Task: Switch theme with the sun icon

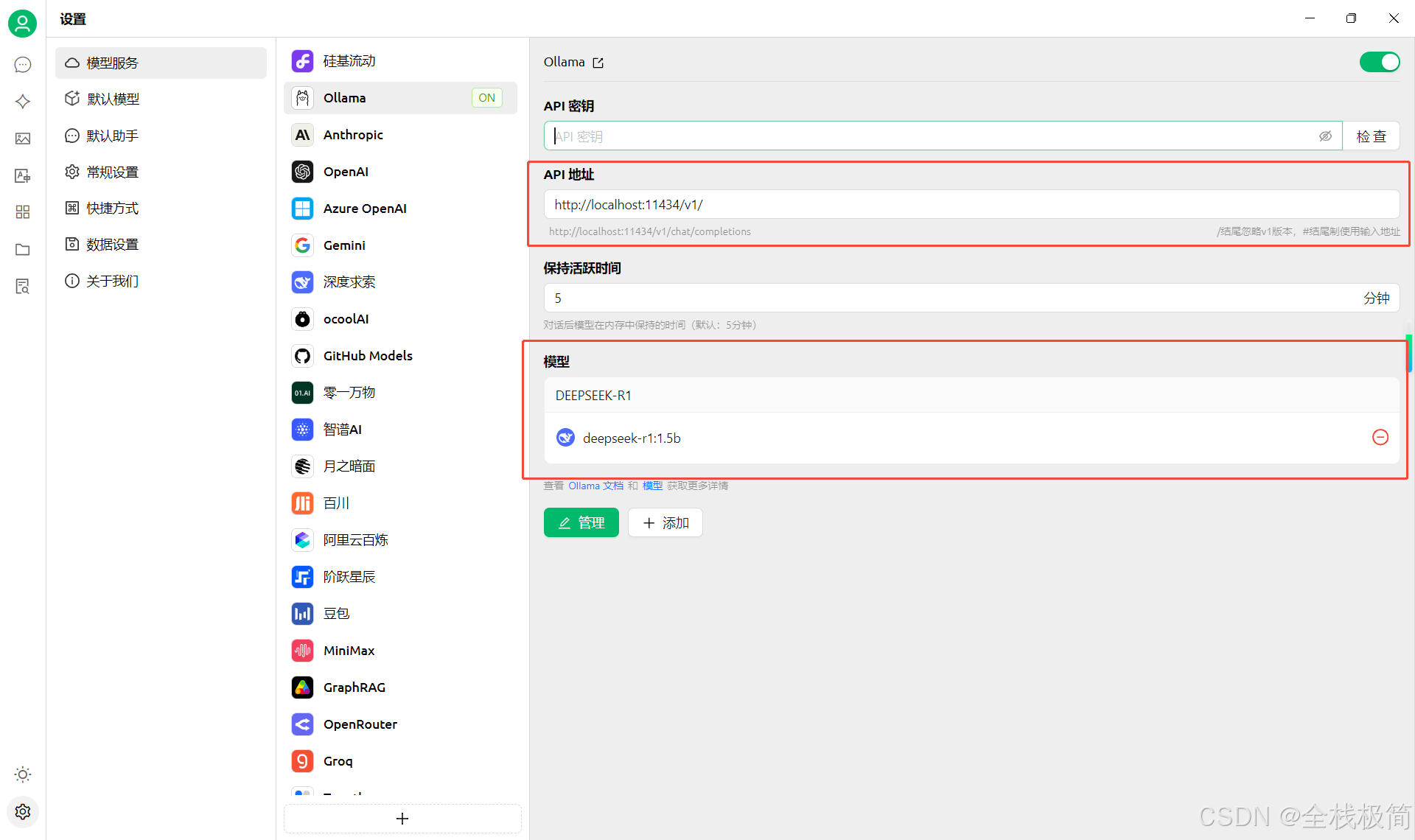Action: [x=23, y=774]
